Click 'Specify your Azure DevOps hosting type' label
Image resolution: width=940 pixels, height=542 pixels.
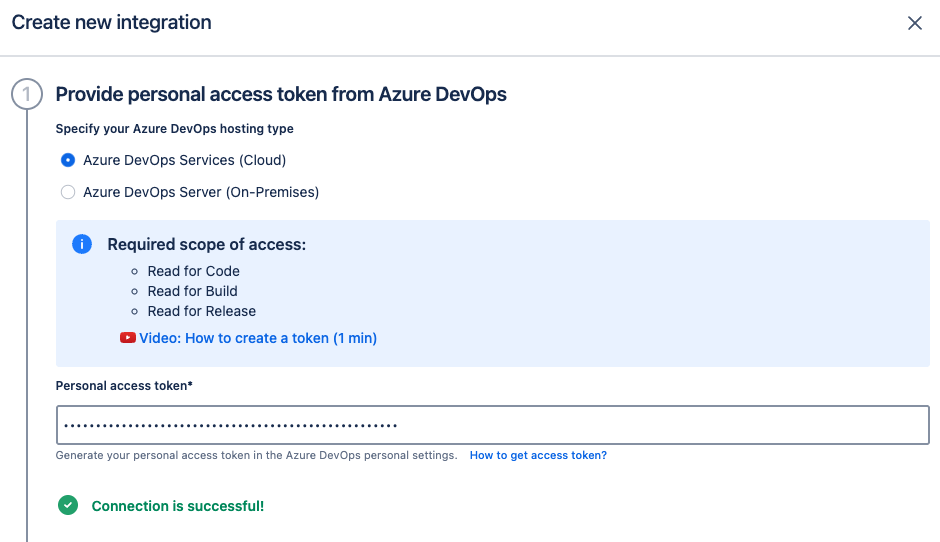174,129
